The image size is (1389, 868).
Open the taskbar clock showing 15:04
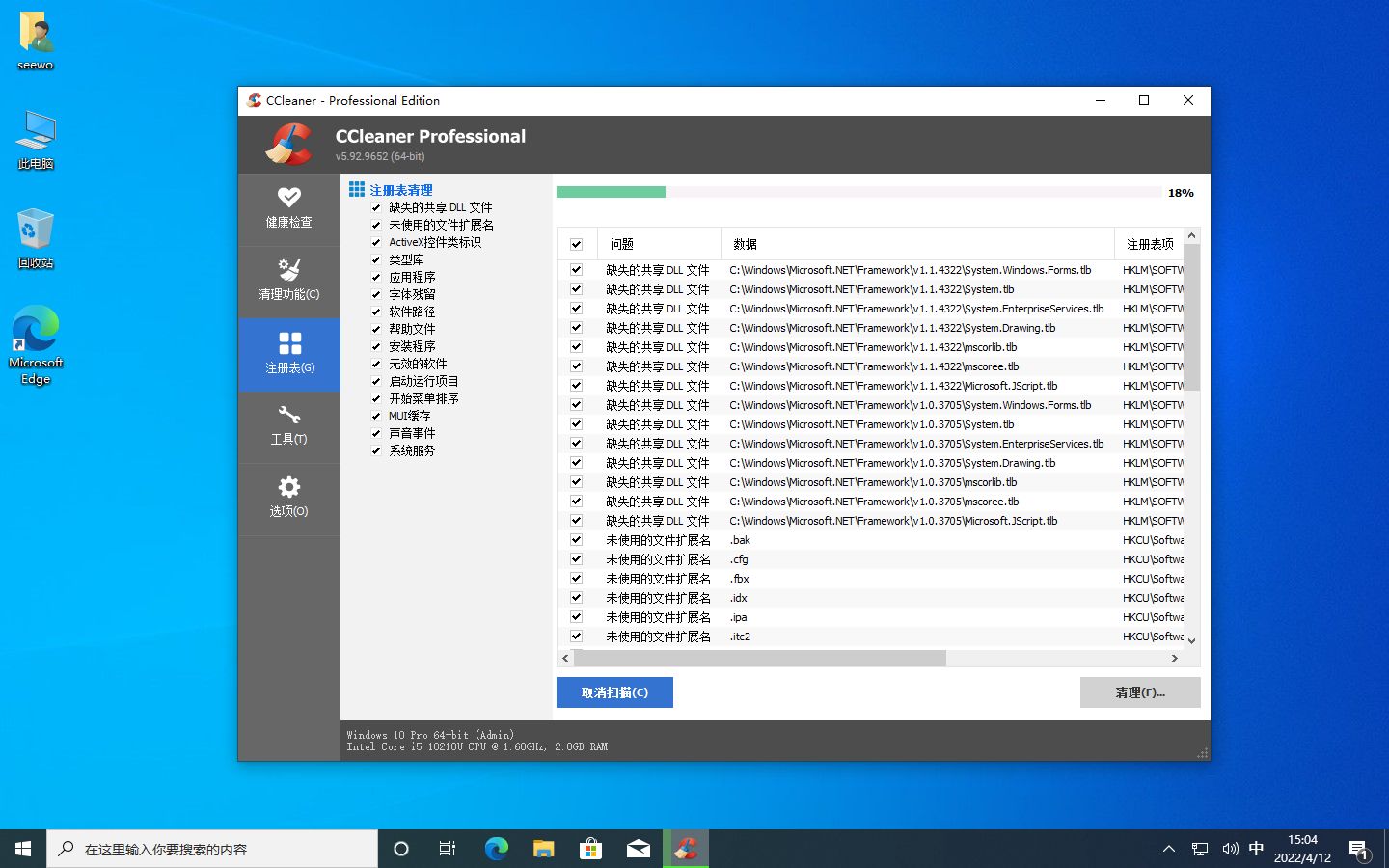tap(1302, 849)
